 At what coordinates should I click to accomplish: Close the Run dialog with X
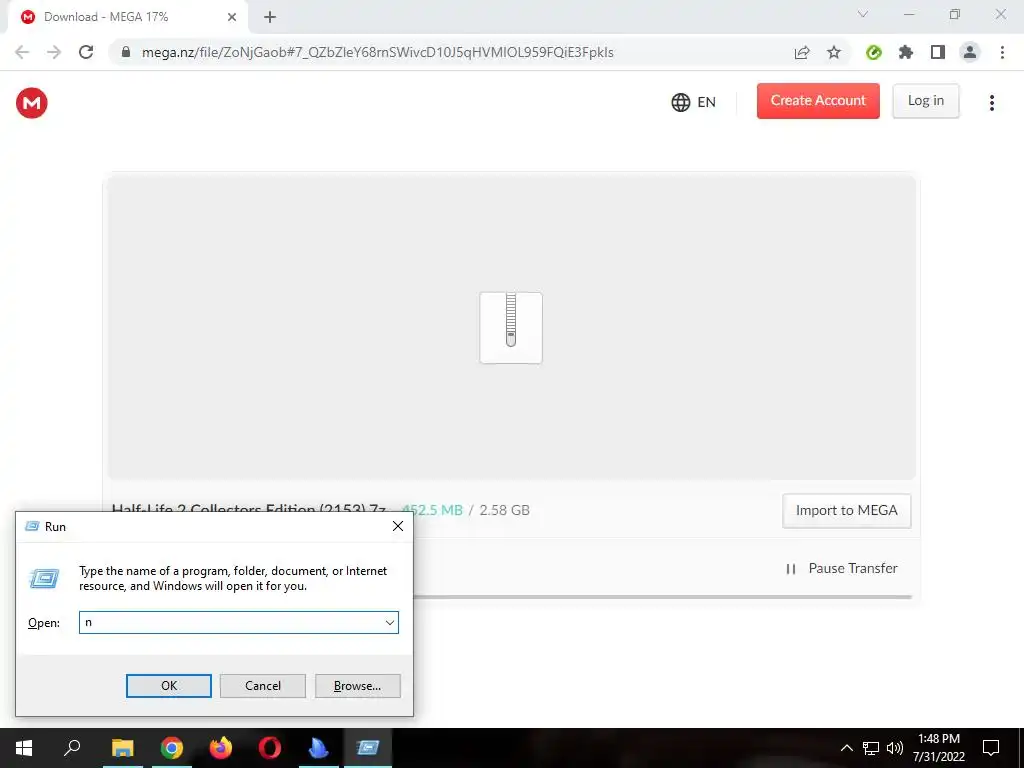click(398, 526)
